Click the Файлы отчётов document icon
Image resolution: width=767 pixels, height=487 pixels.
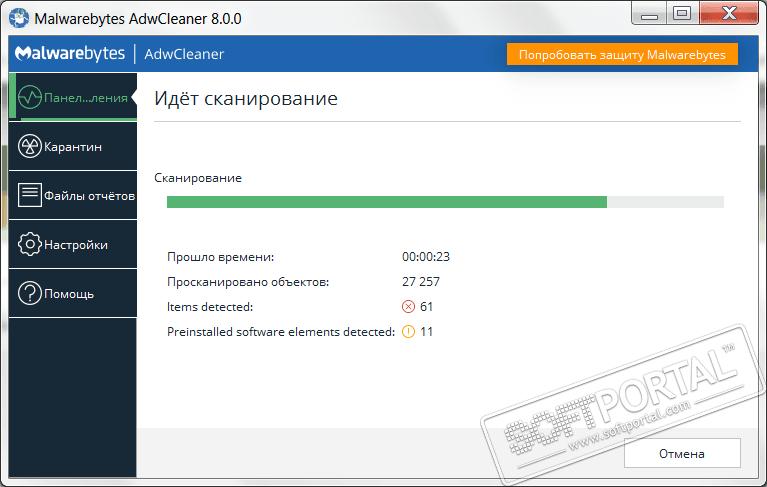(x=30, y=195)
